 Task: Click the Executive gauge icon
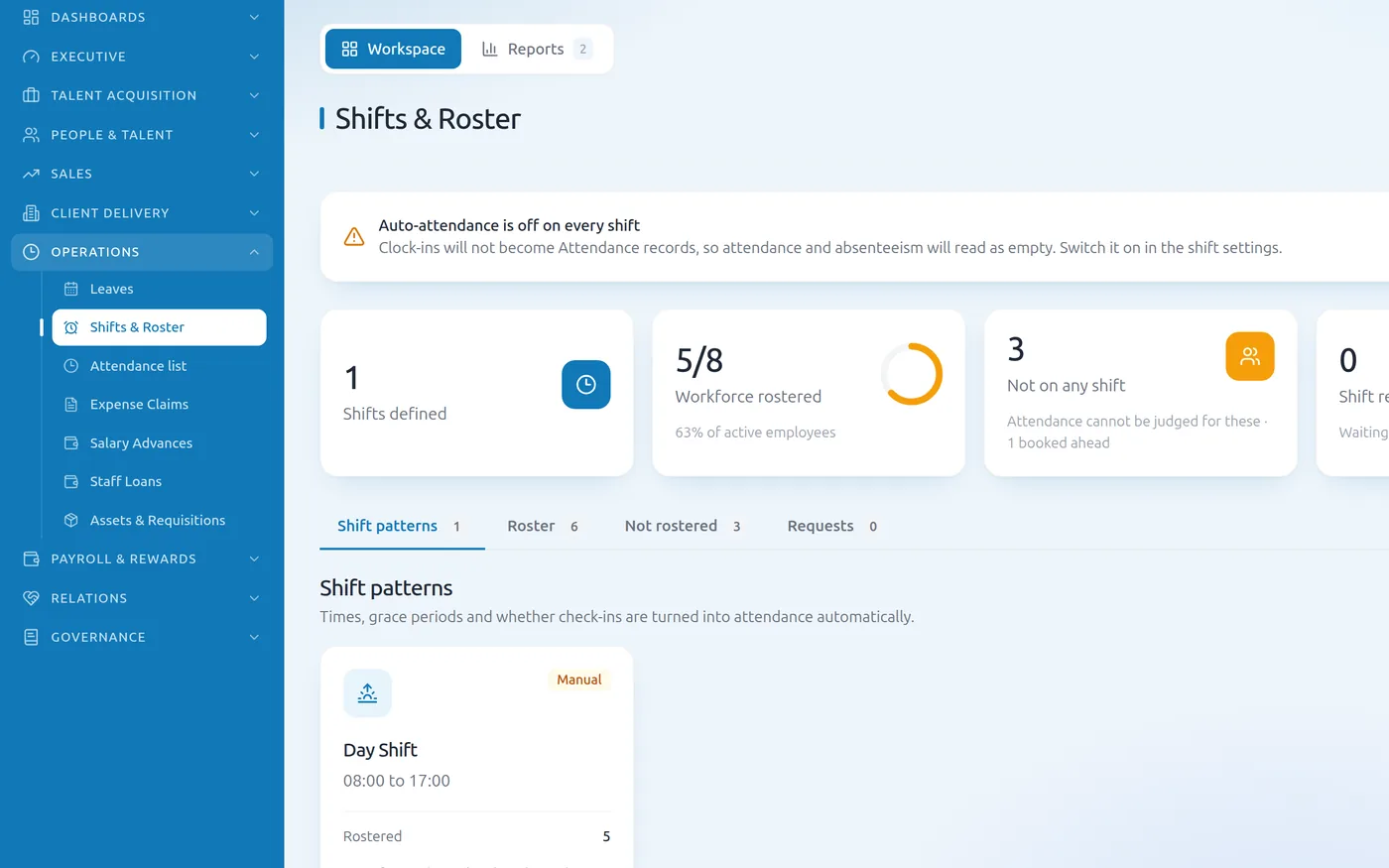(x=31, y=57)
